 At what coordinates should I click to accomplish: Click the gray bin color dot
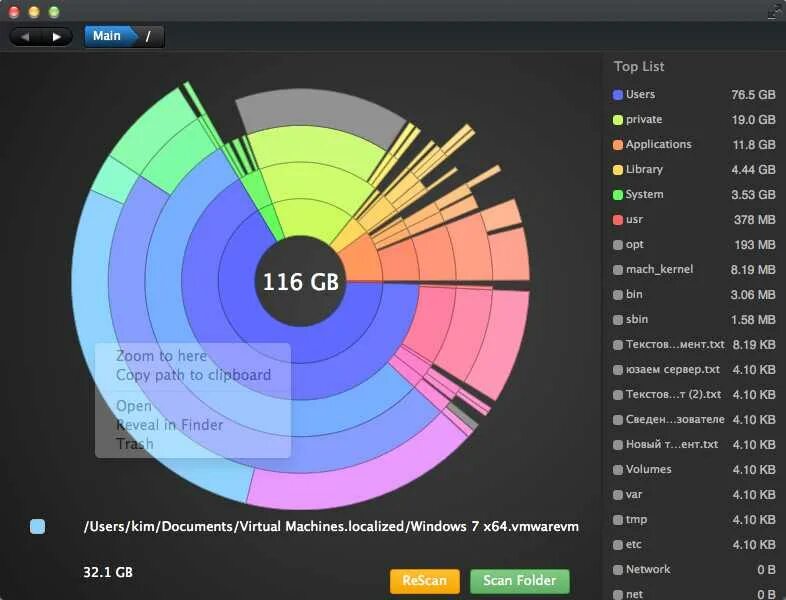pos(618,295)
